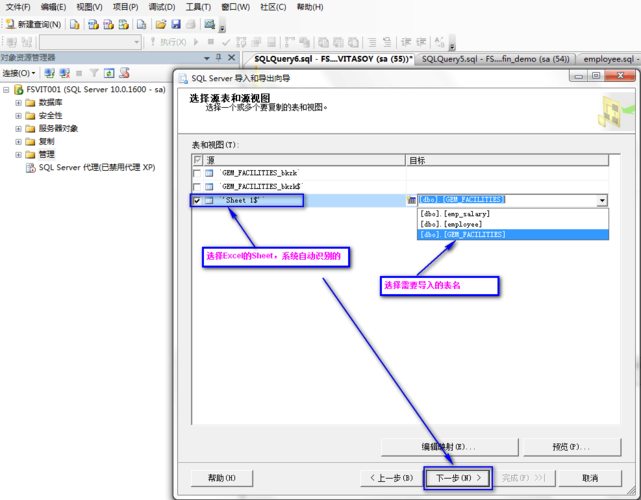Click the Uncomment selected lines icon
This screenshot has height=500, width=641.
(x=387, y=42)
